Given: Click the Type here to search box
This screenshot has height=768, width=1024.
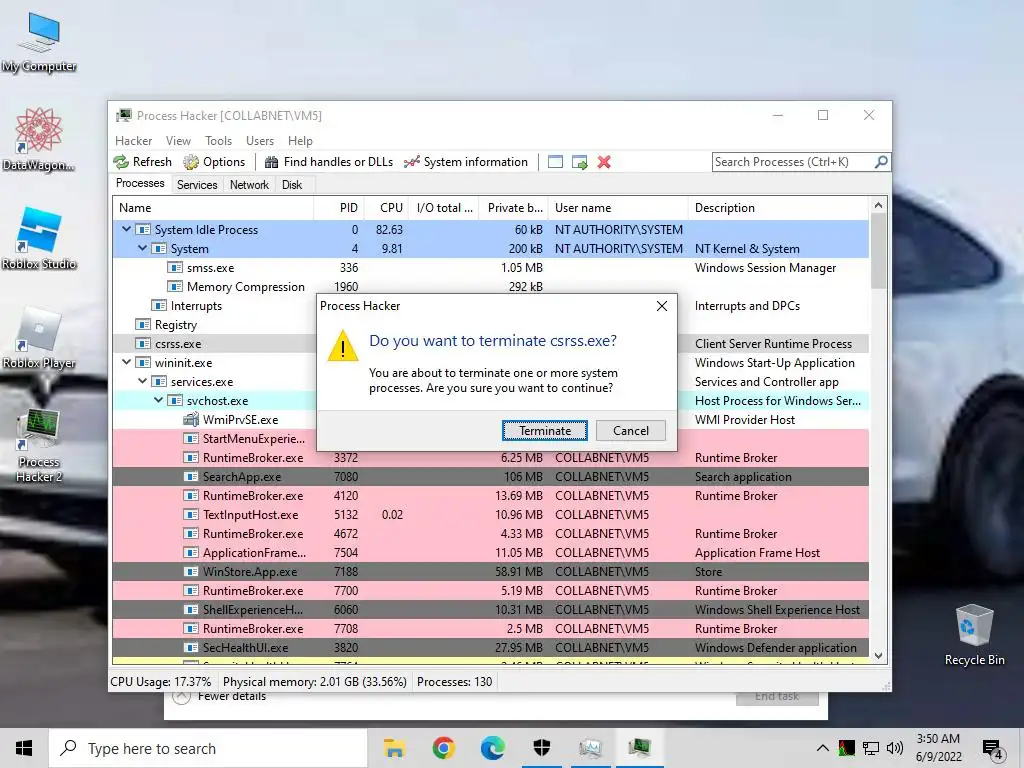Looking at the screenshot, I should pos(208,748).
